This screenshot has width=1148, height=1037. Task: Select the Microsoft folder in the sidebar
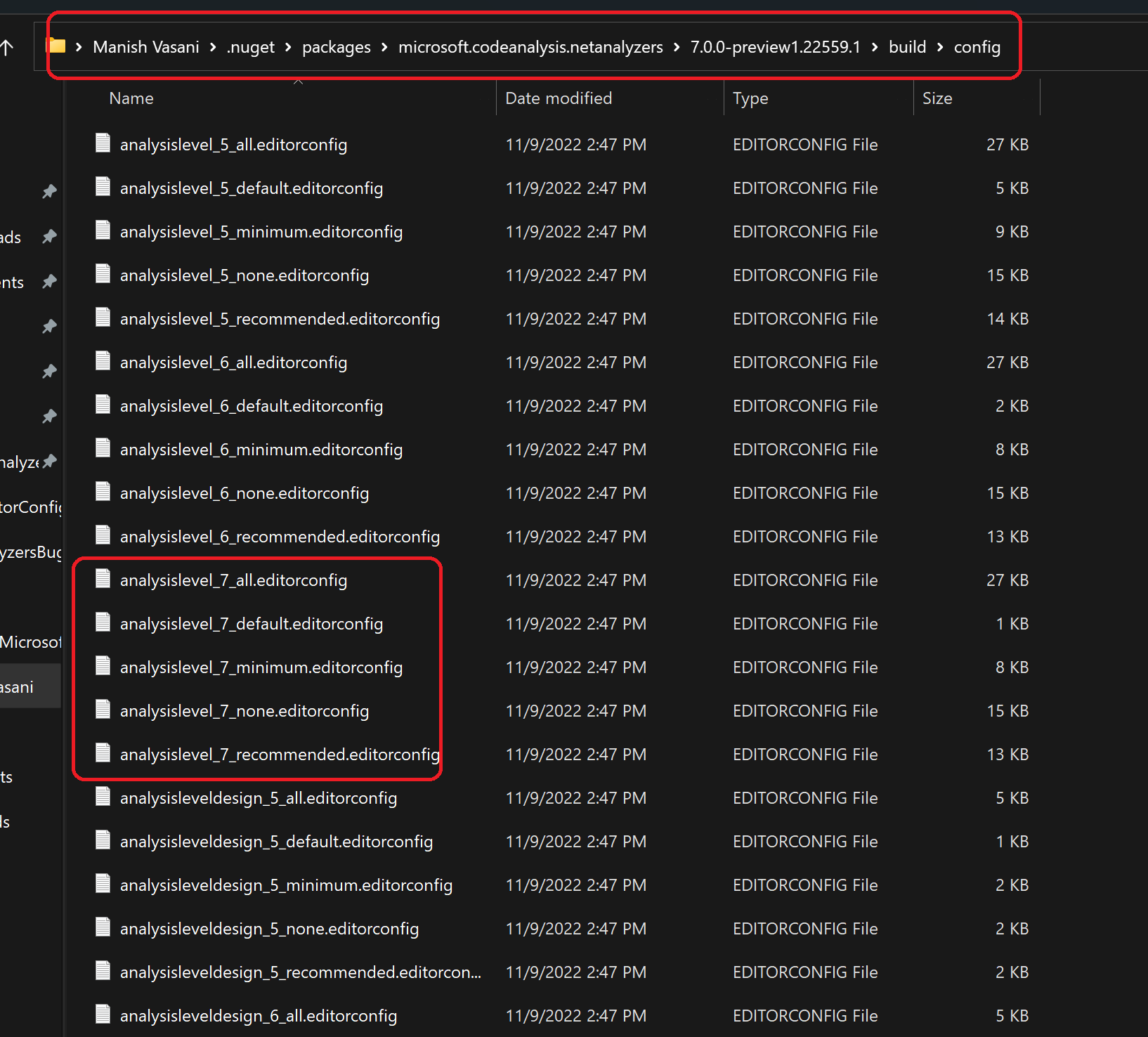(x=28, y=641)
